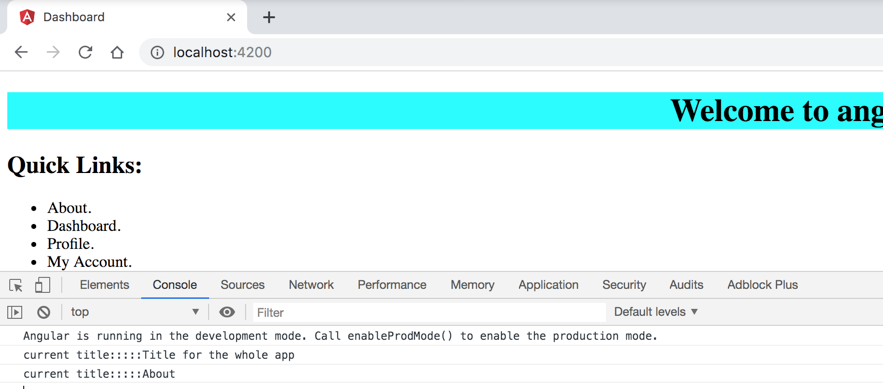Toggle the device toolbar icon
Image resolution: width=883 pixels, height=389 pixels.
(x=42, y=285)
